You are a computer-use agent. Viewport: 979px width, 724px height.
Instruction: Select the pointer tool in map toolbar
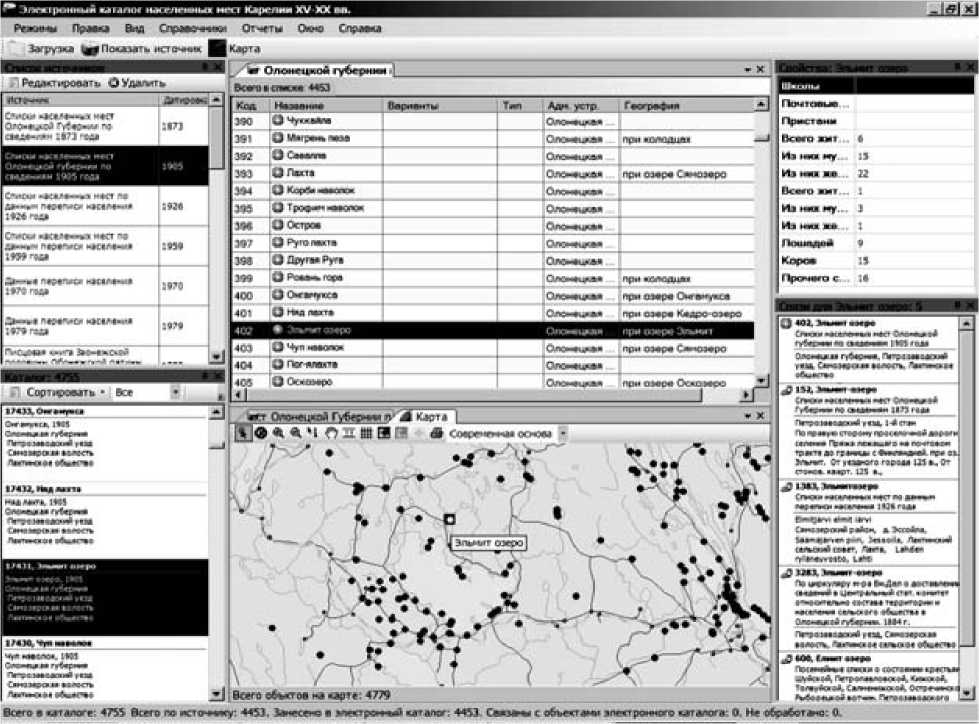pos(242,433)
